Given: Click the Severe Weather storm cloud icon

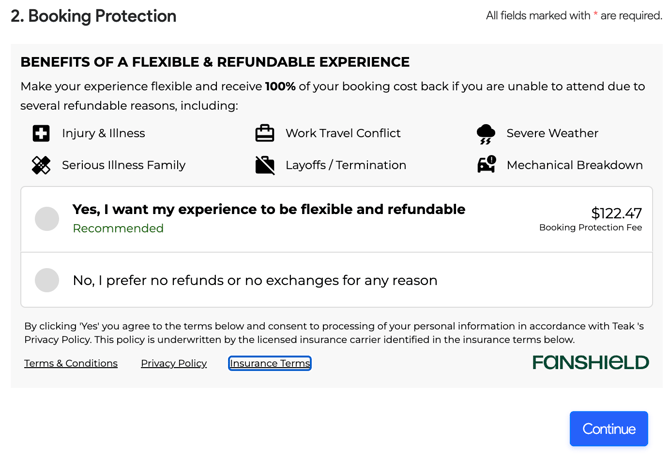Looking at the screenshot, I should (486, 134).
